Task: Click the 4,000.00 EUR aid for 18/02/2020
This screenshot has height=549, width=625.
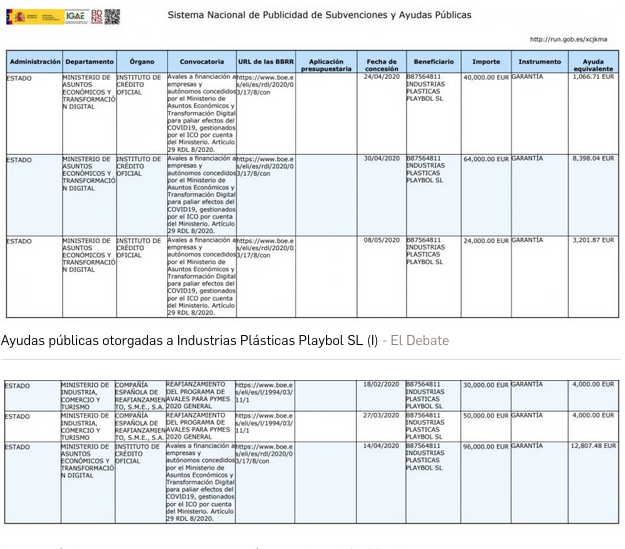Action: pos(594,384)
